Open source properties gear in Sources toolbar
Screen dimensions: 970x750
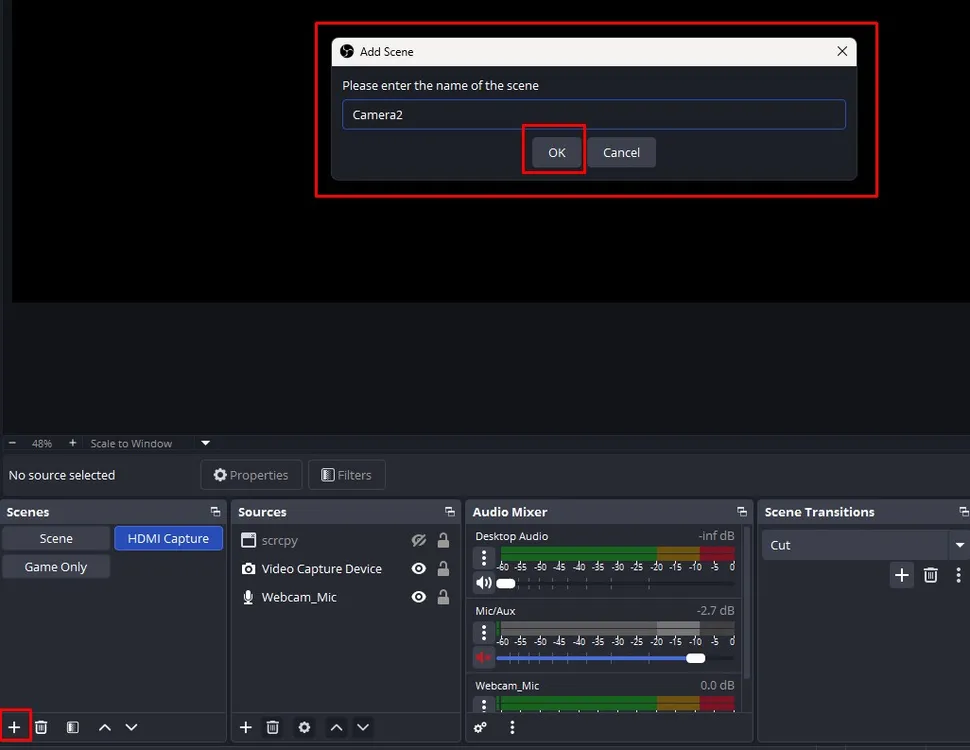pos(304,727)
